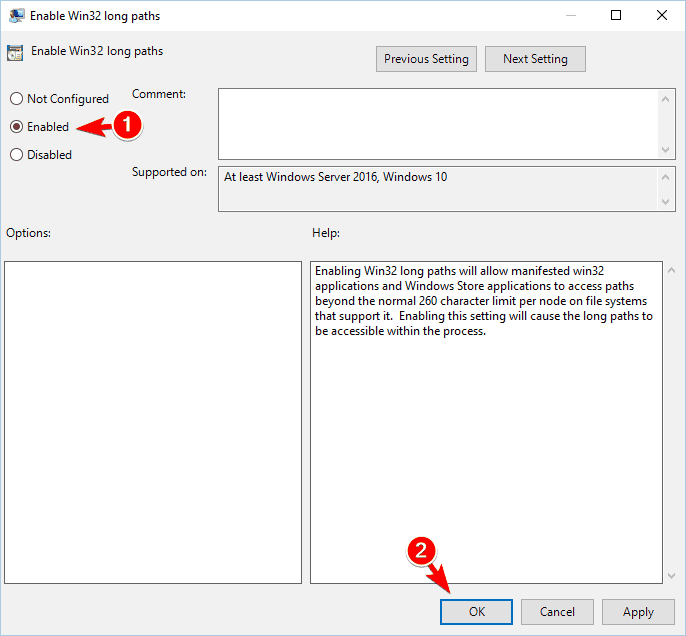The width and height of the screenshot is (686, 636).
Task: Click the 'Supported on:' label
Action: tap(169, 172)
